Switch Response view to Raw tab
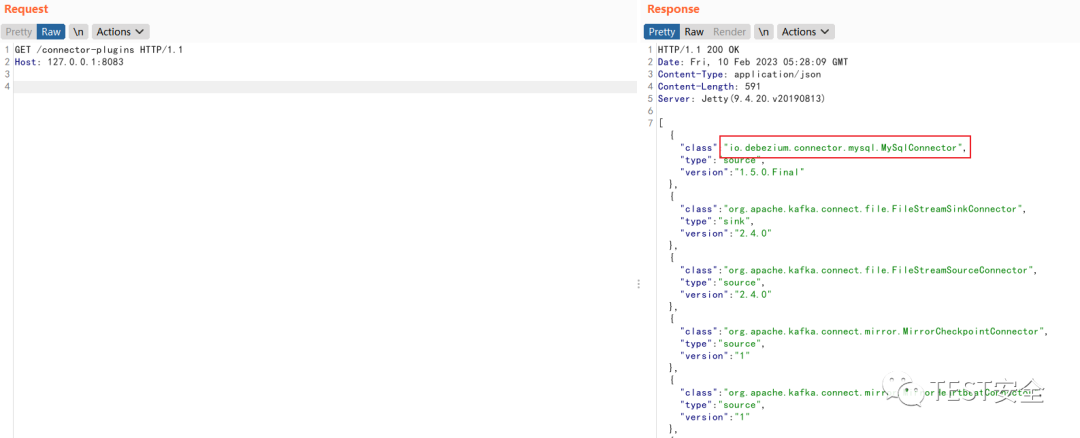The width and height of the screenshot is (1080, 438). 694,32
